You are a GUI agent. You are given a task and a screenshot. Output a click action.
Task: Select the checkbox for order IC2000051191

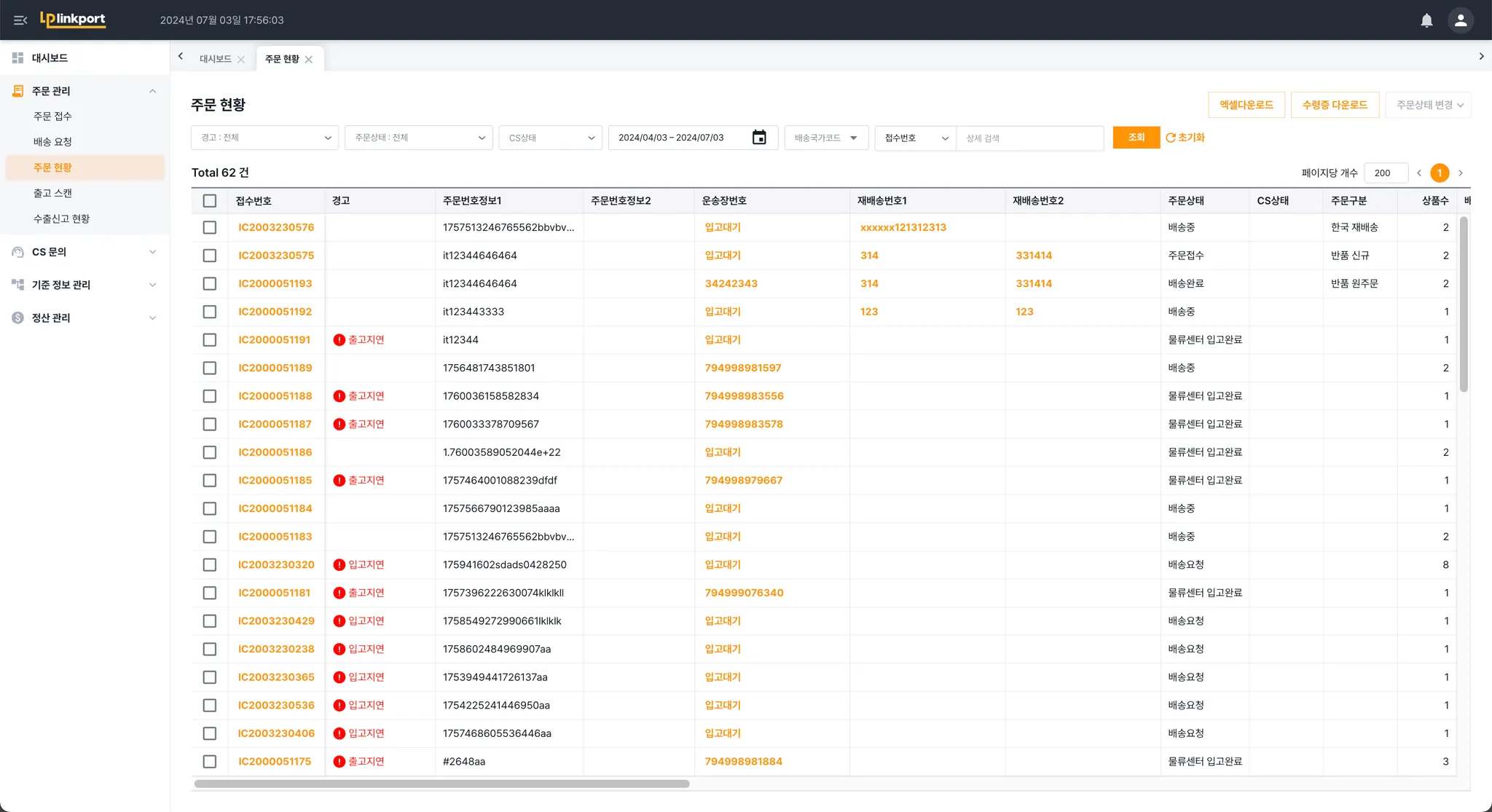(210, 340)
